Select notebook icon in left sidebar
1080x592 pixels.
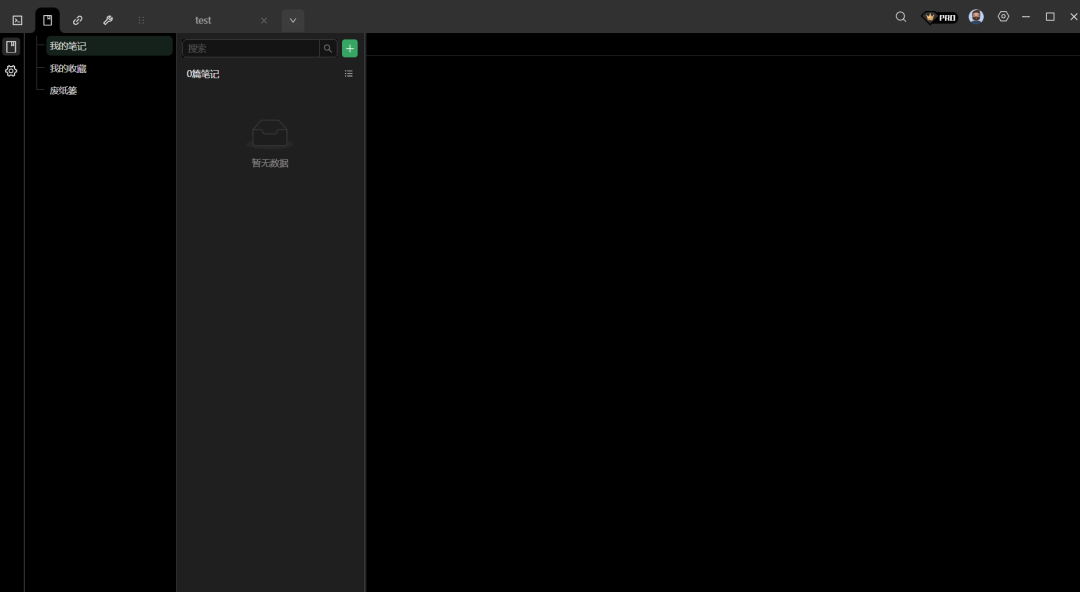pyautogui.click(x=11, y=47)
